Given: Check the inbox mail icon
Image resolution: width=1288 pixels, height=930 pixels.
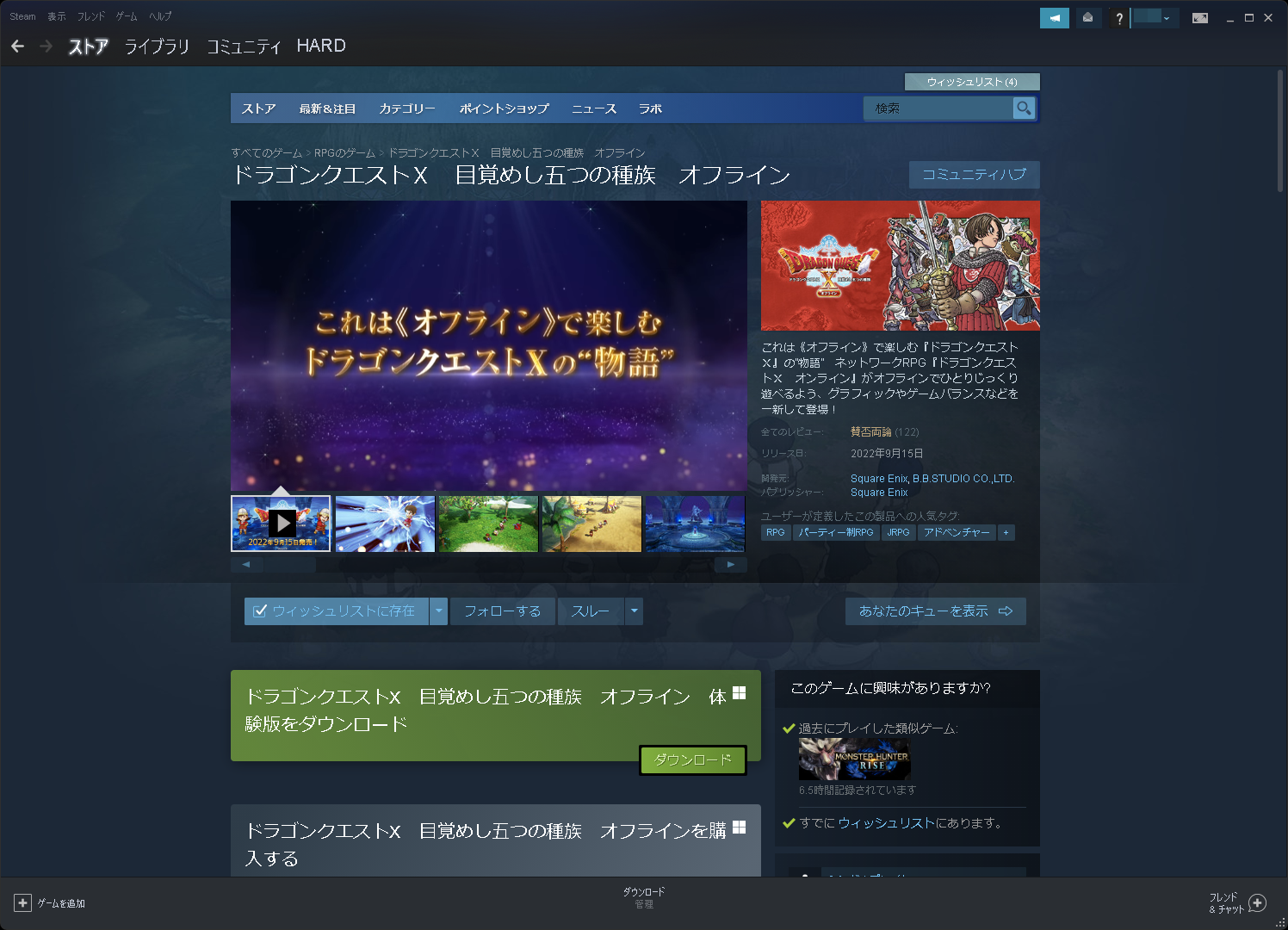Looking at the screenshot, I should [1088, 16].
